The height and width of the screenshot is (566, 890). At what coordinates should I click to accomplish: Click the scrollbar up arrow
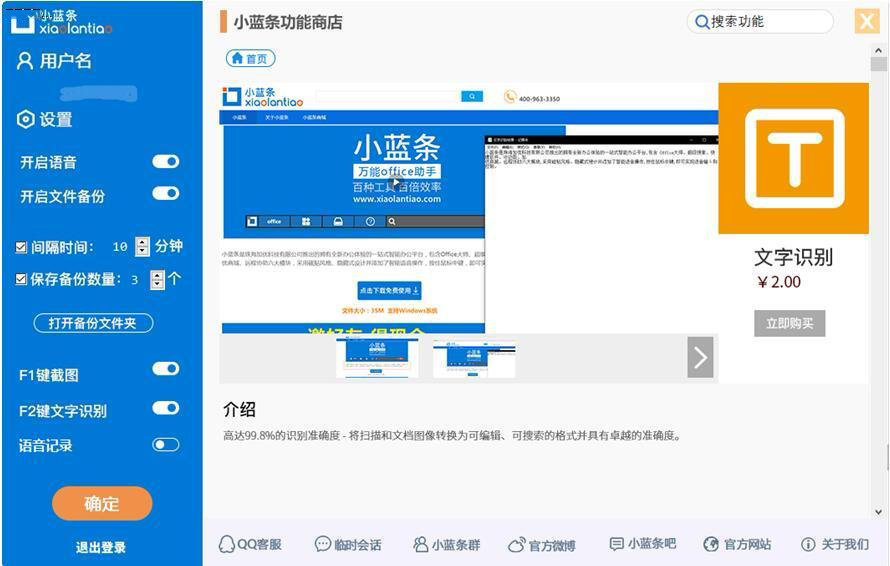879,50
